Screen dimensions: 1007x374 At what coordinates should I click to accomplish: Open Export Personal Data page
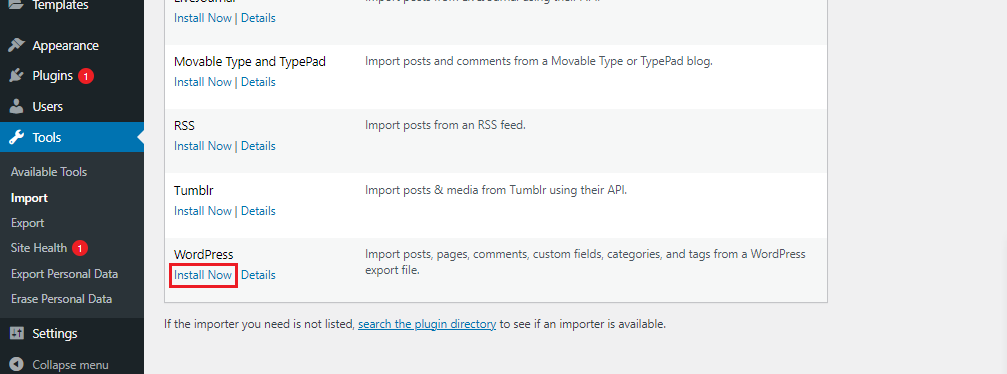(x=64, y=274)
